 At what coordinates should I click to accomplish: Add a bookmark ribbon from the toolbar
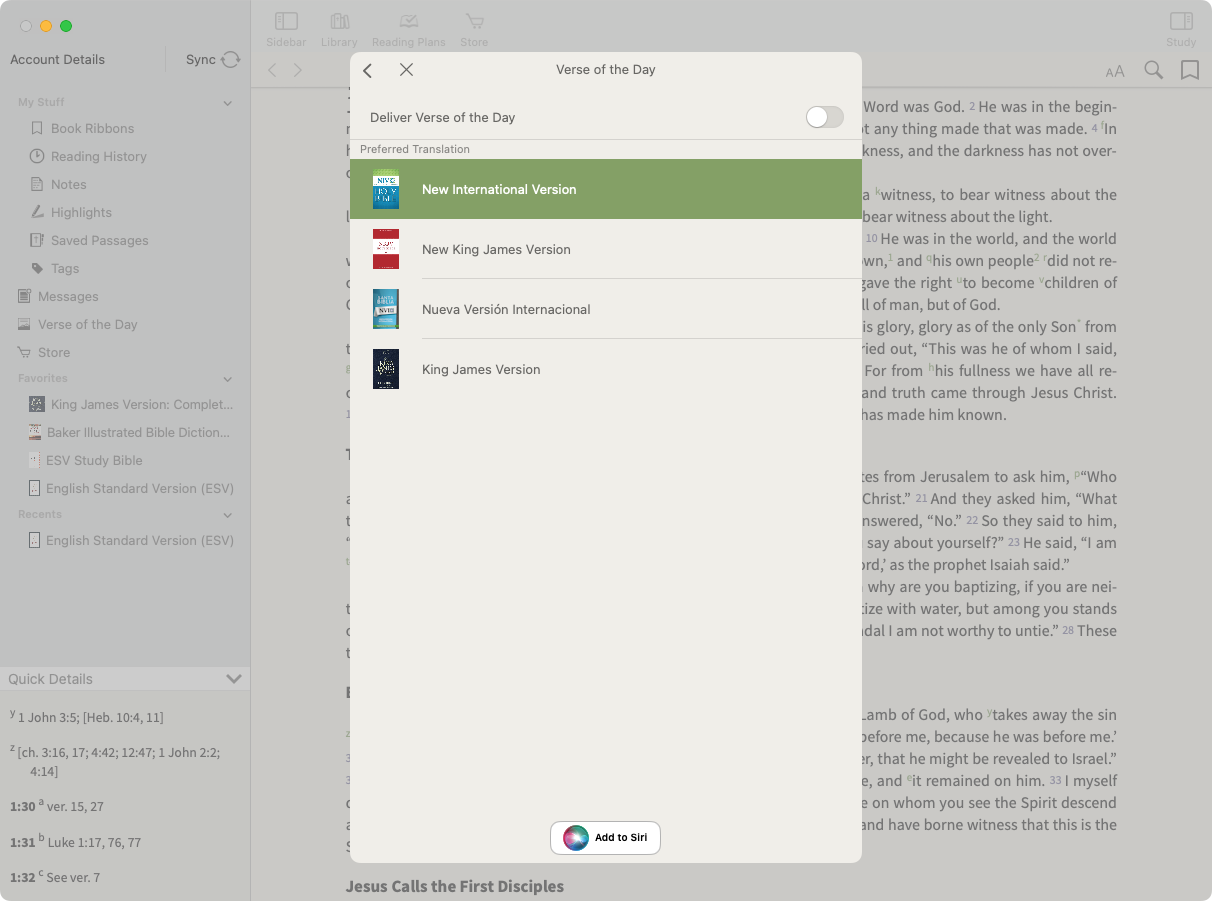click(x=1190, y=70)
